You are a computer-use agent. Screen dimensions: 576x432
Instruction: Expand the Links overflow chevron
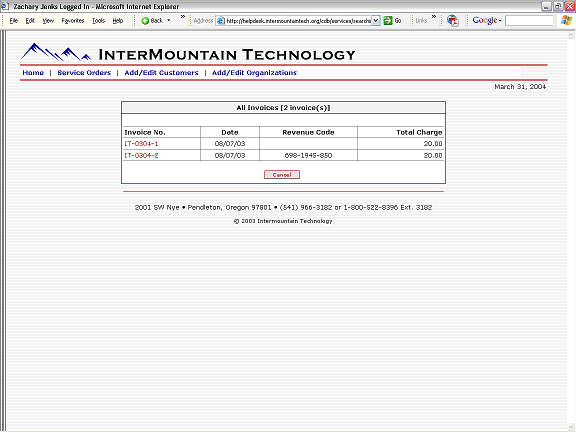point(434,17)
